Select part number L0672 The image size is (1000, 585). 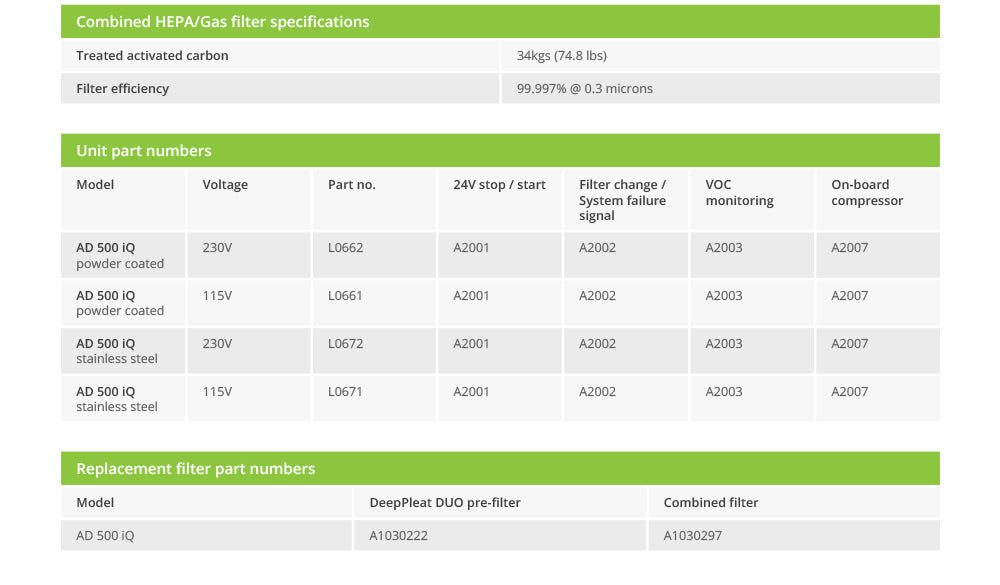pos(345,344)
